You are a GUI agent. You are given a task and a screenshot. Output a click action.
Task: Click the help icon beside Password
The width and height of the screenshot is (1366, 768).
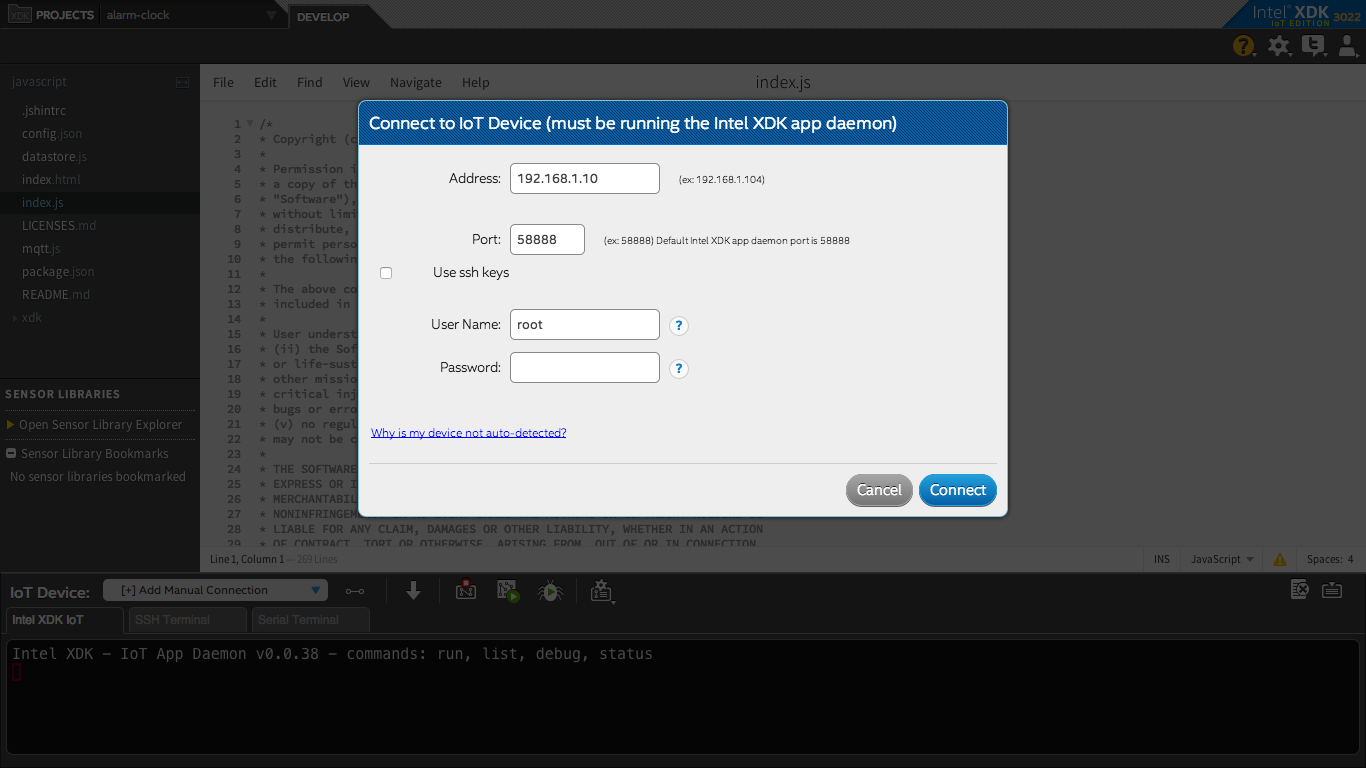[679, 369]
